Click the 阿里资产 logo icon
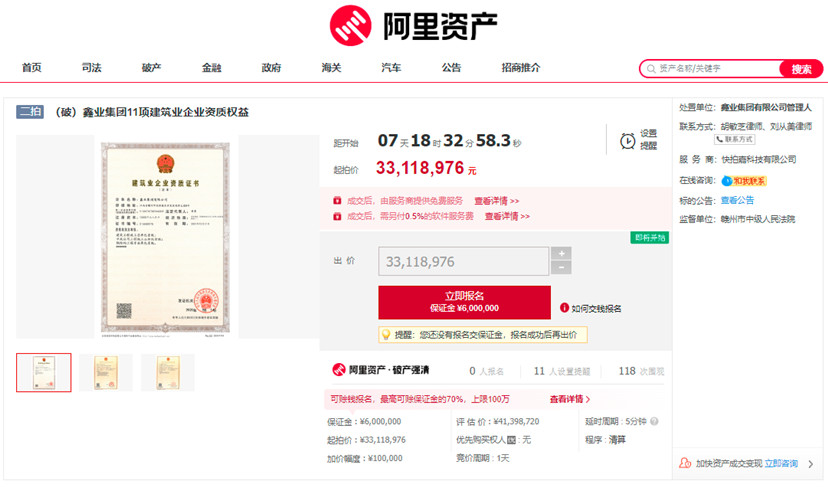 [350, 25]
